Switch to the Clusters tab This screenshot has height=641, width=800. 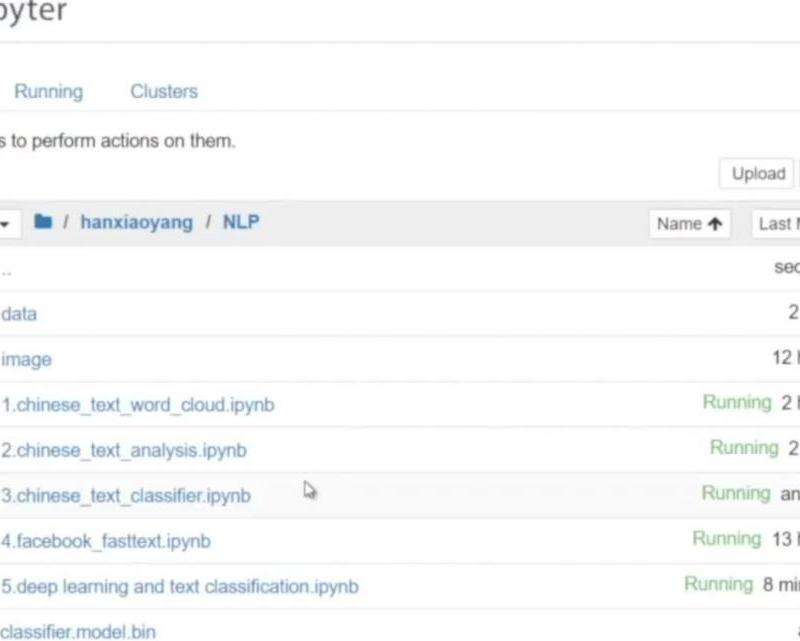164,91
